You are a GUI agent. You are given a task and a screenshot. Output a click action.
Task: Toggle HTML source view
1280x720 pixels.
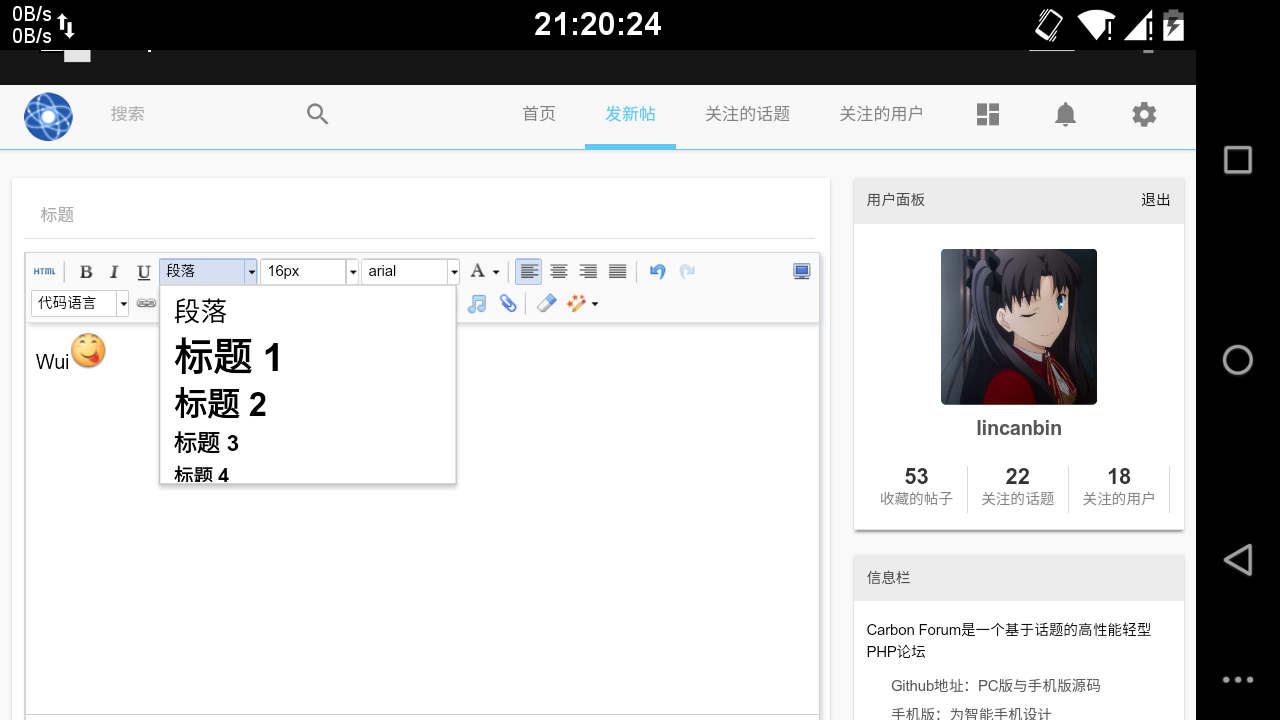coord(44,271)
